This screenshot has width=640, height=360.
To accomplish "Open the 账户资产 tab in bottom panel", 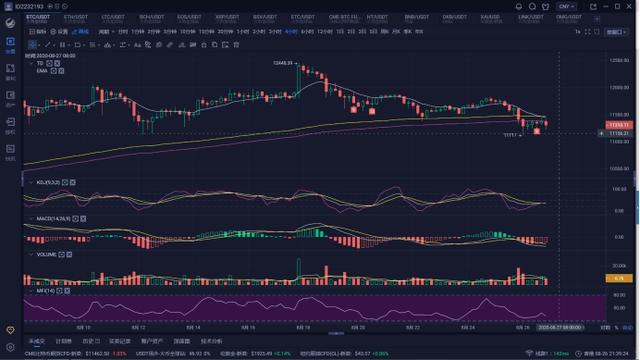I will coord(152,341).
